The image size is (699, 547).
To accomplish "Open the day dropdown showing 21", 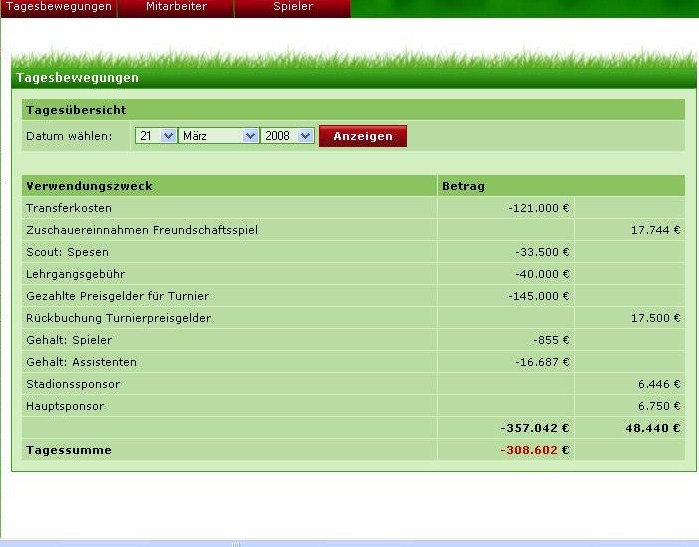I will tap(156, 136).
